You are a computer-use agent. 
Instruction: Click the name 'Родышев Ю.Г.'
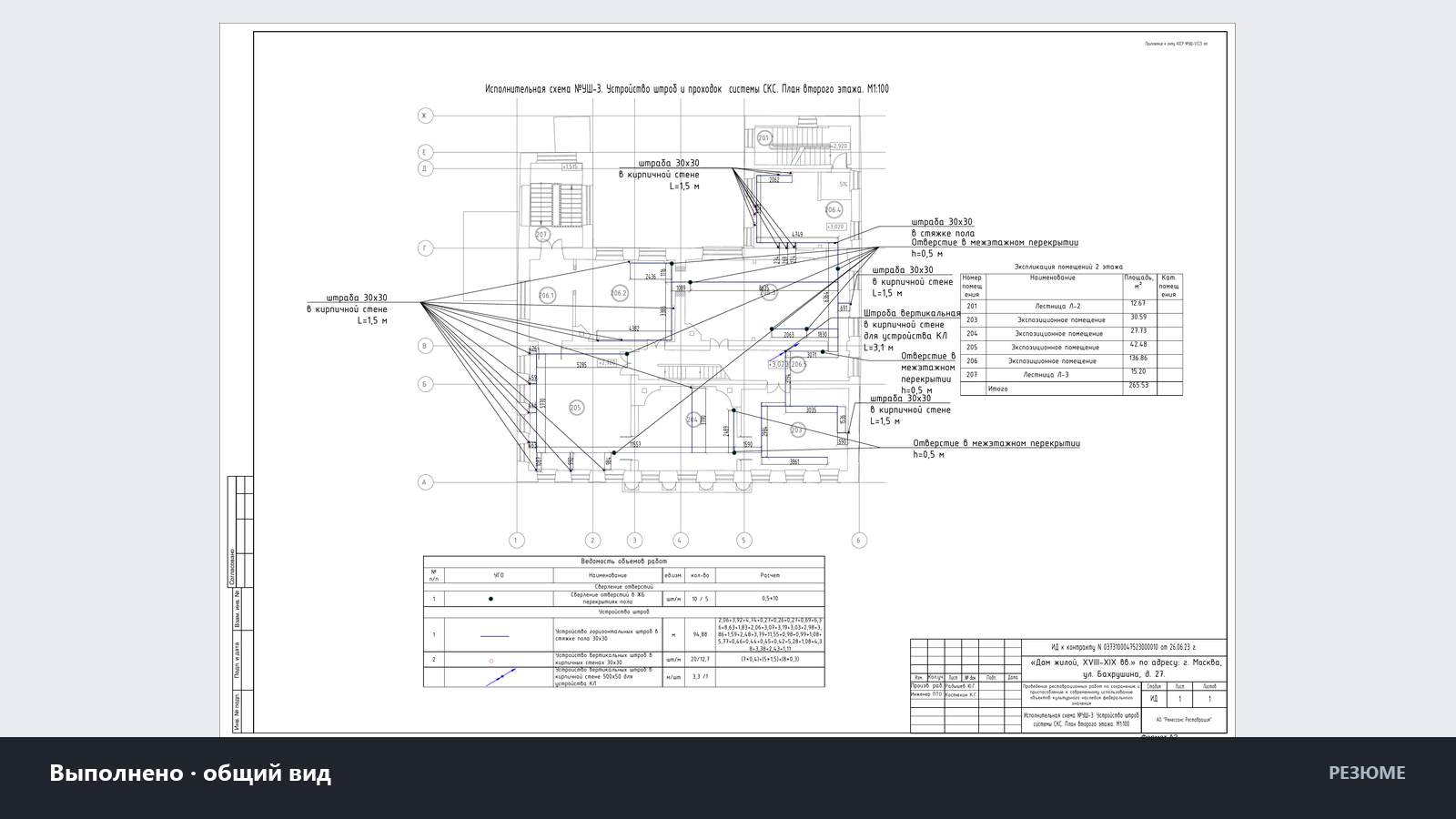(x=961, y=685)
